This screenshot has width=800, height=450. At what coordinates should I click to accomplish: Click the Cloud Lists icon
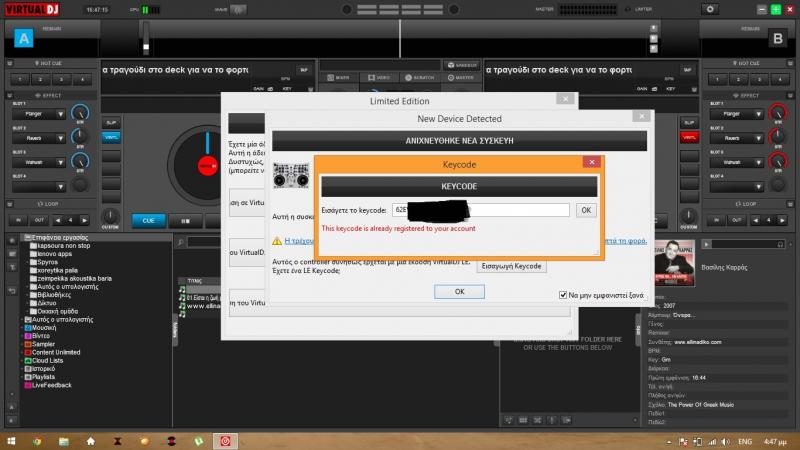point(27,360)
